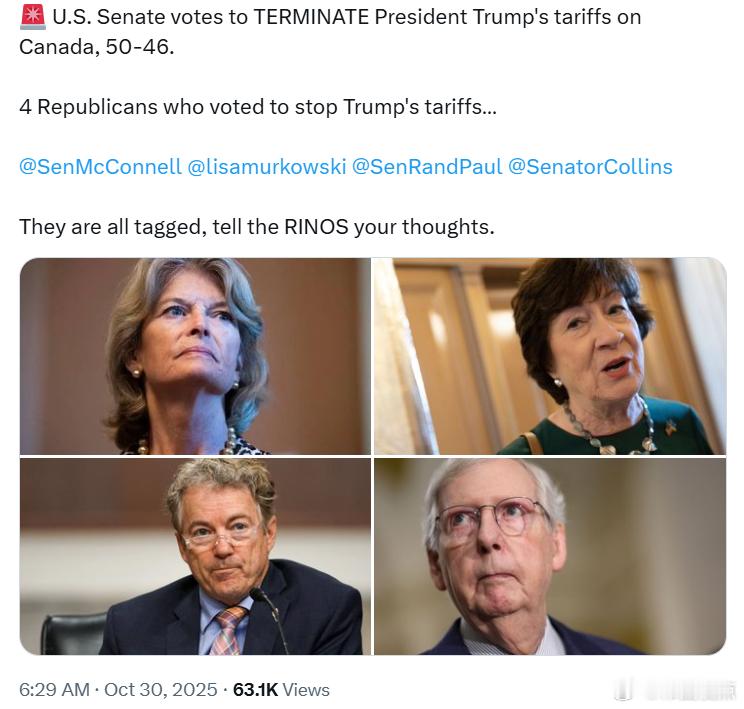Click the "Canada, 50-46." text

point(97,47)
